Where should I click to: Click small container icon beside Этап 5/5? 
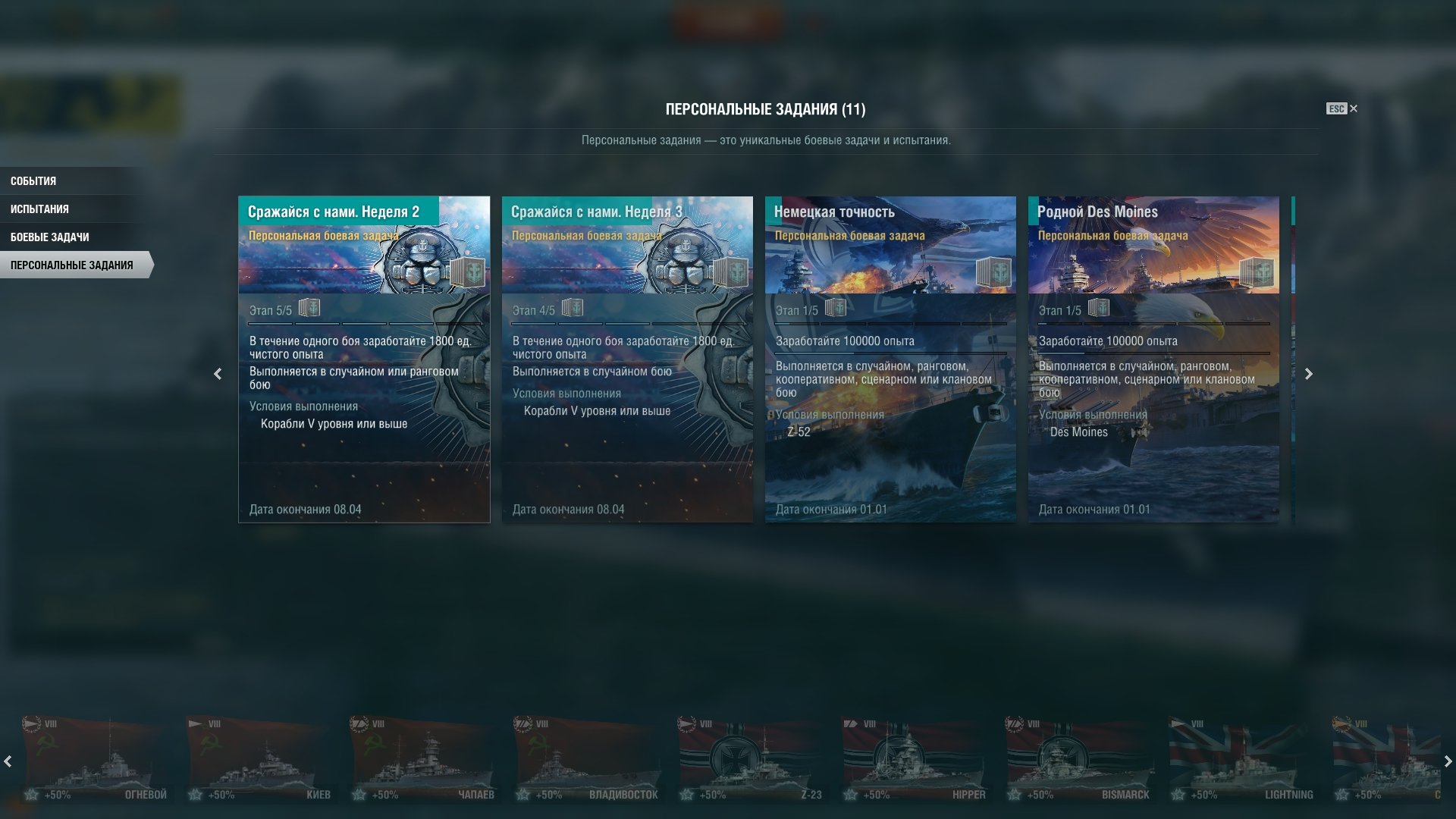point(309,308)
